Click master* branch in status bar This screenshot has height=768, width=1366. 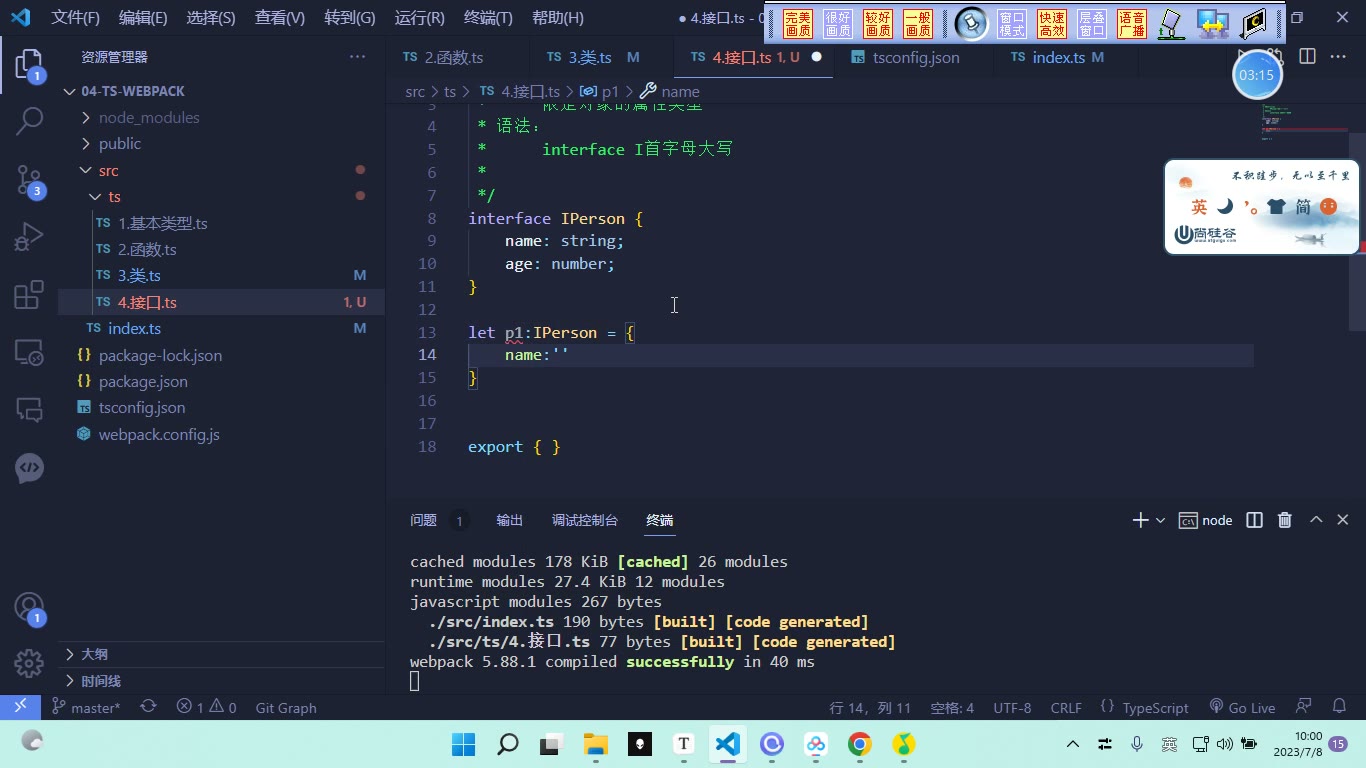pyautogui.click(x=86, y=707)
